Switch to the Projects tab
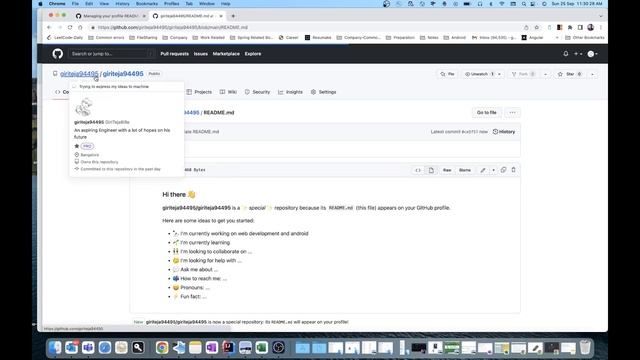This screenshot has width=640, height=360. coord(199,92)
